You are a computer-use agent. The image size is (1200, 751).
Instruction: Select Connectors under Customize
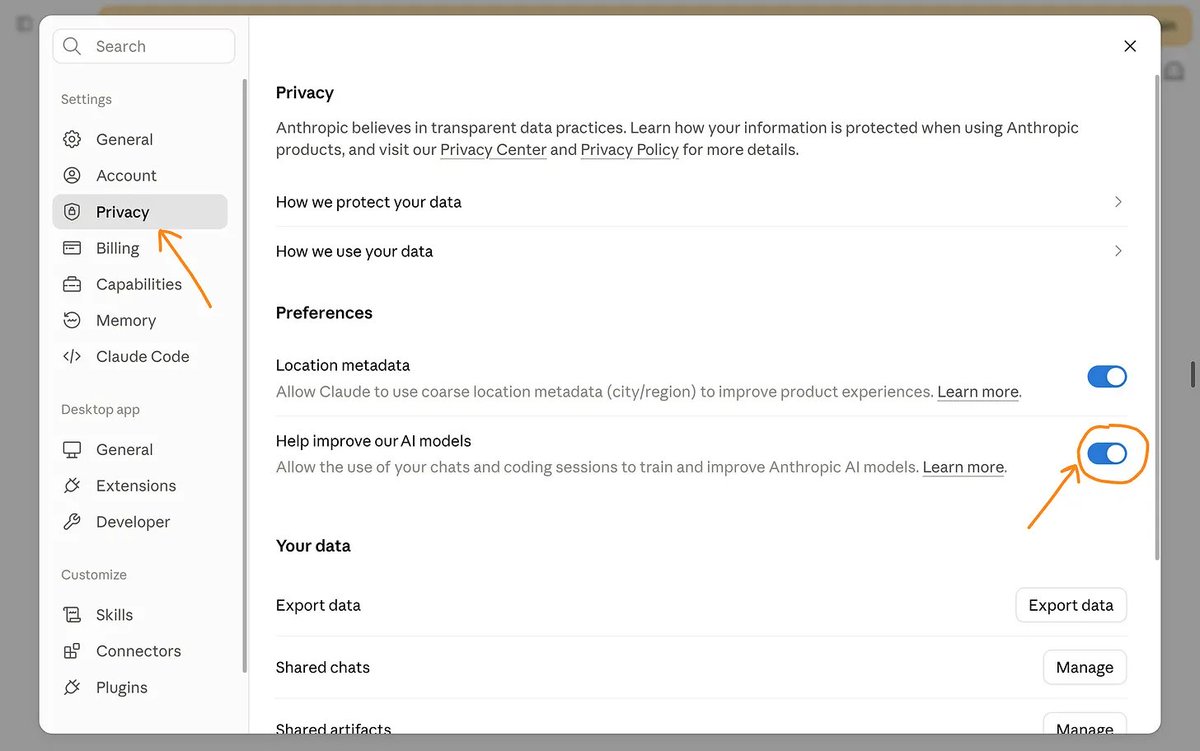click(x=140, y=651)
